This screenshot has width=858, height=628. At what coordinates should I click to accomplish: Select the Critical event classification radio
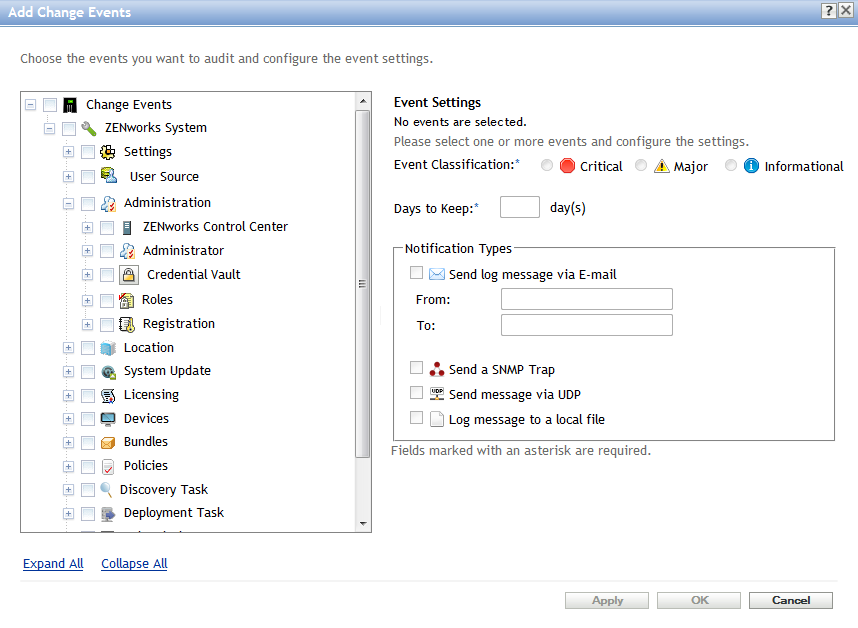click(x=547, y=166)
